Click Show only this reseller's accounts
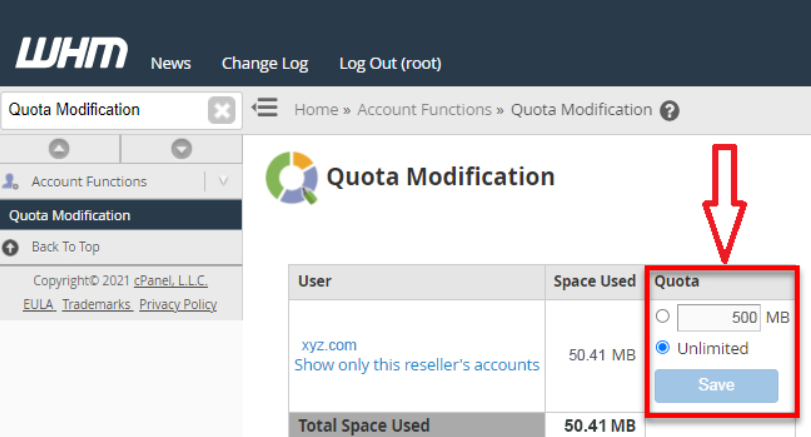 pyautogui.click(x=417, y=365)
